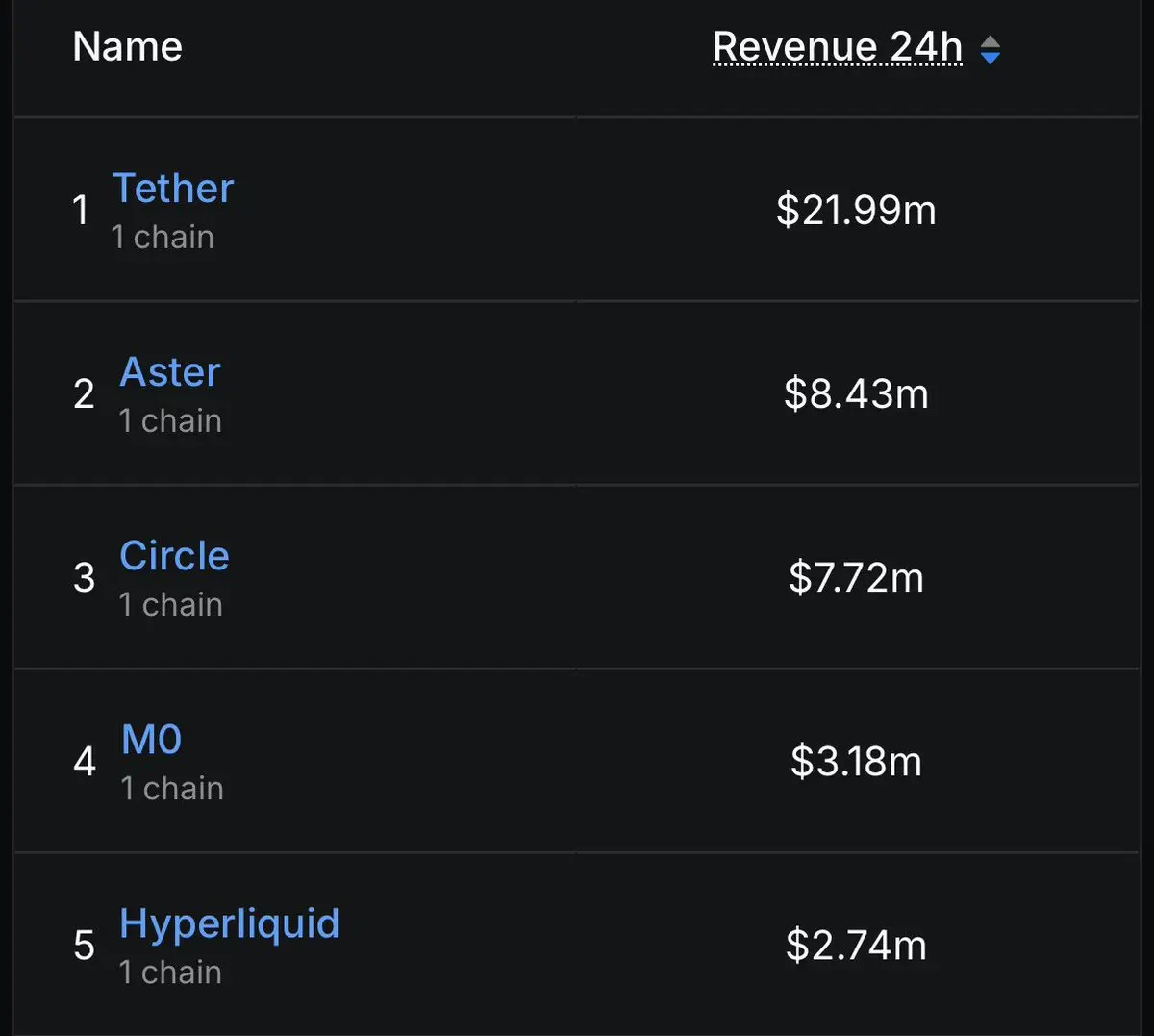Open the M0 protocol link
Image resolution: width=1154 pixels, height=1036 pixels.
(151, 739)
